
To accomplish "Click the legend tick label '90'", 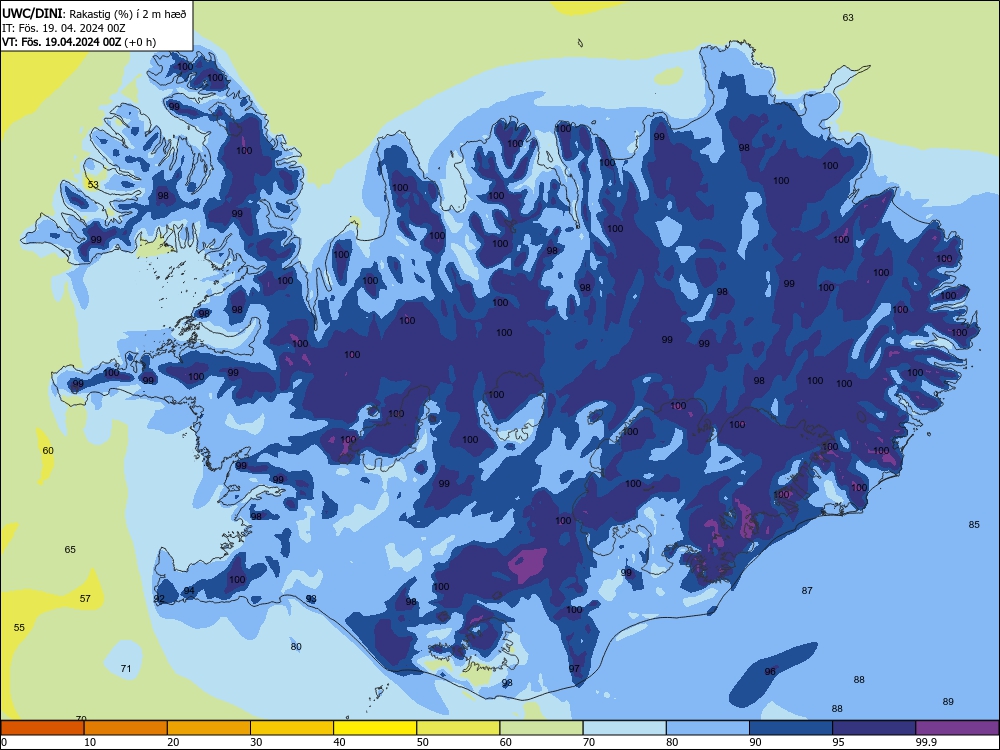I will pos(755,742).
